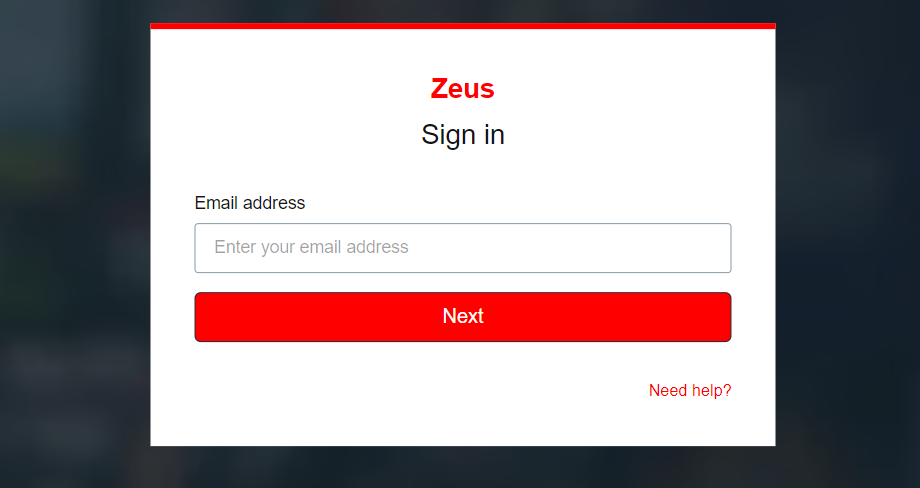The image size is (920, 488).
Task: Click the blurred background right of the dialog
Action: tap(847, 244)
